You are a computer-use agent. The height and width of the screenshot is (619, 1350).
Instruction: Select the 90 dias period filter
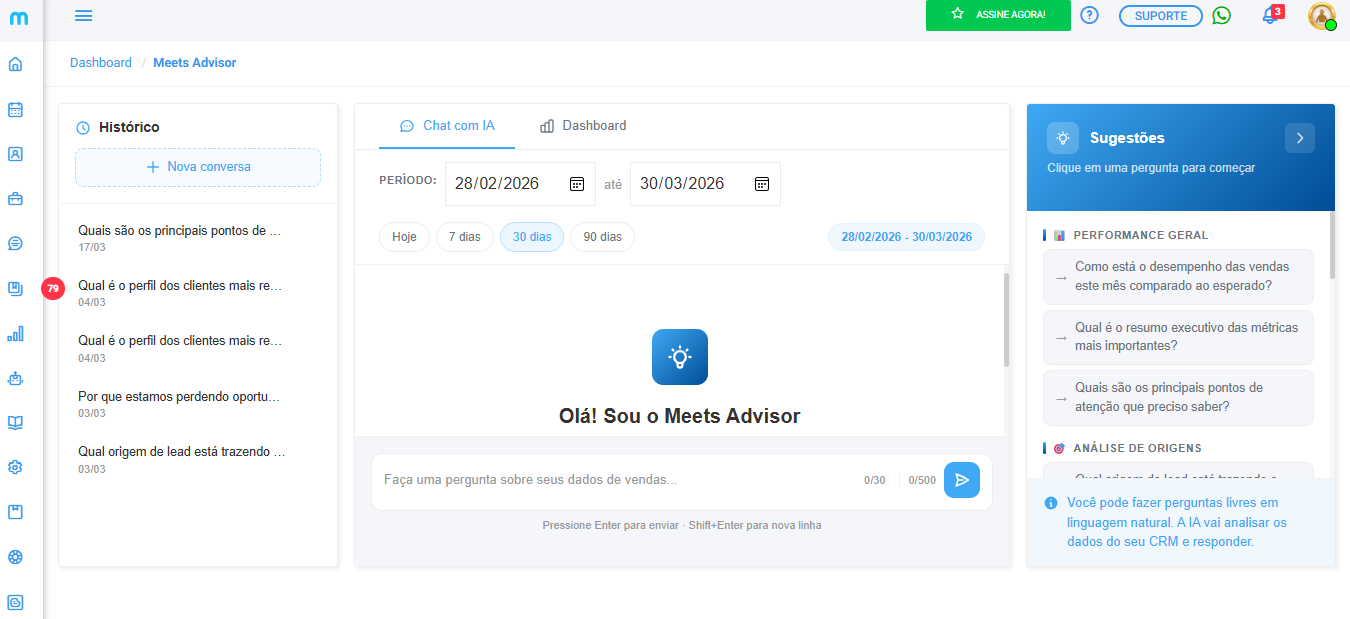tap(602, 237)
